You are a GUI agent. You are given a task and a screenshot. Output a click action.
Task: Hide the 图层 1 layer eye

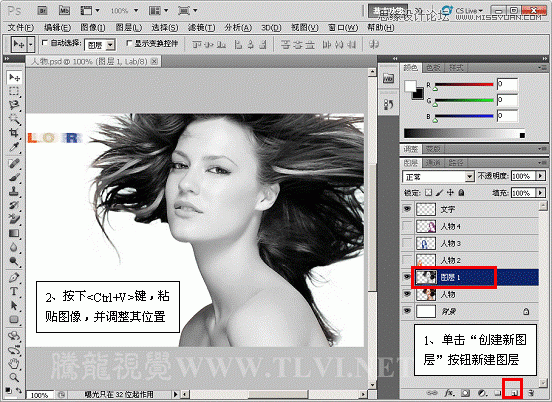pos(407,277)
